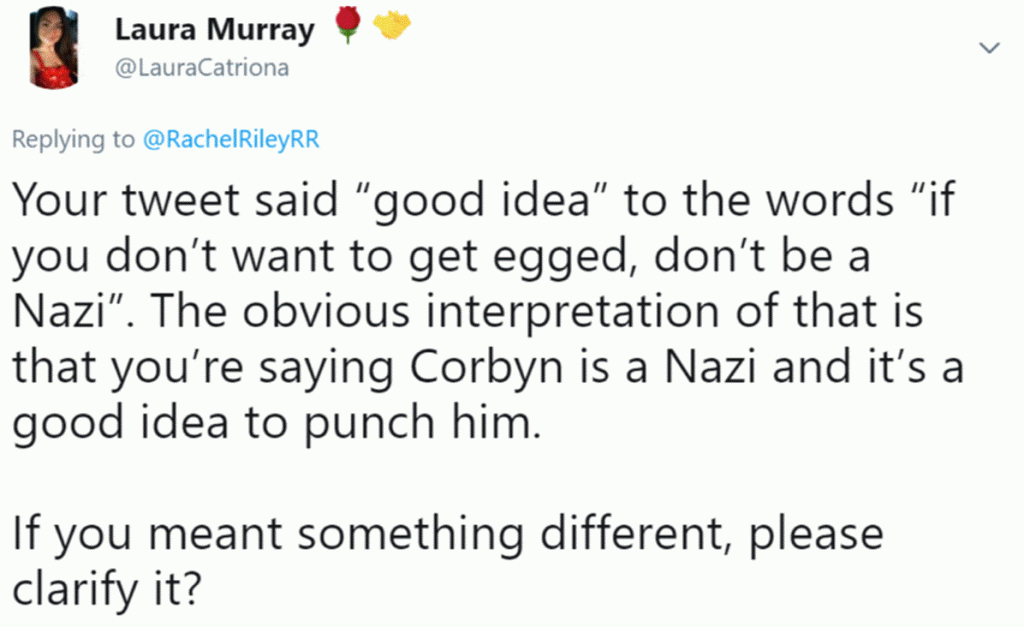Click the yellow handshake emoji after the rose
The image size is (1024, 627).
[392, 28]
